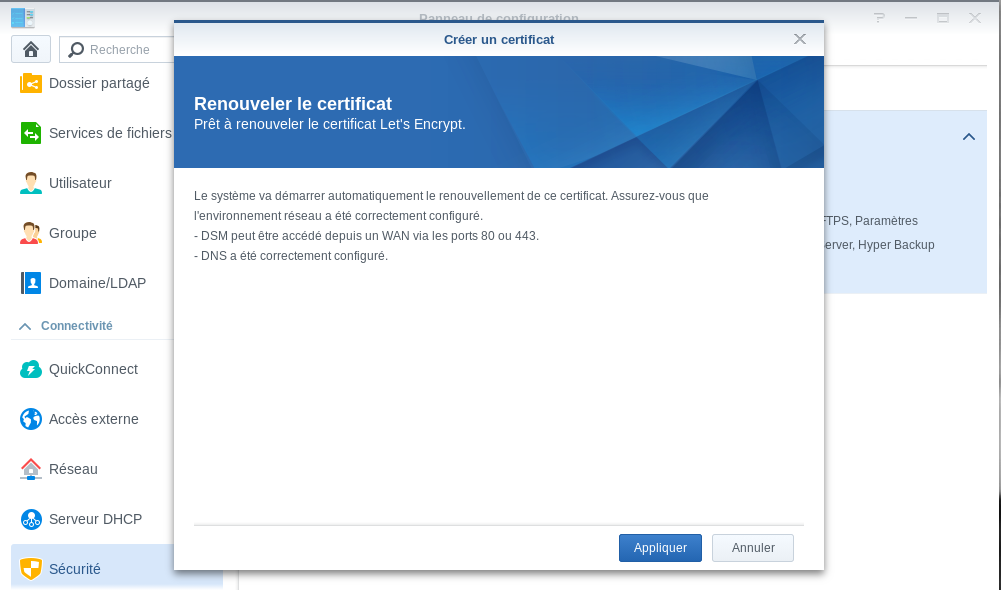The height and width of the screenshot is (590, 1001).
Task: Collapse the certificate details panel chevron
Action: tap(968, 137)
